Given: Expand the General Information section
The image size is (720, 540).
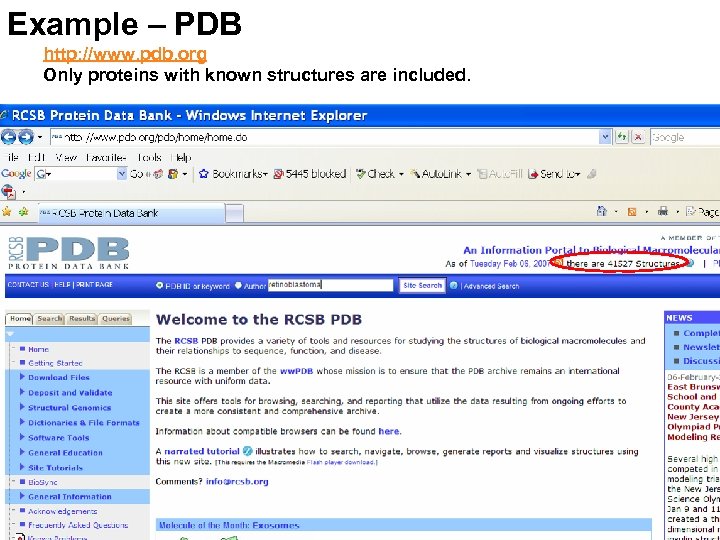Looking at the screenshot, I should [22, 496].
